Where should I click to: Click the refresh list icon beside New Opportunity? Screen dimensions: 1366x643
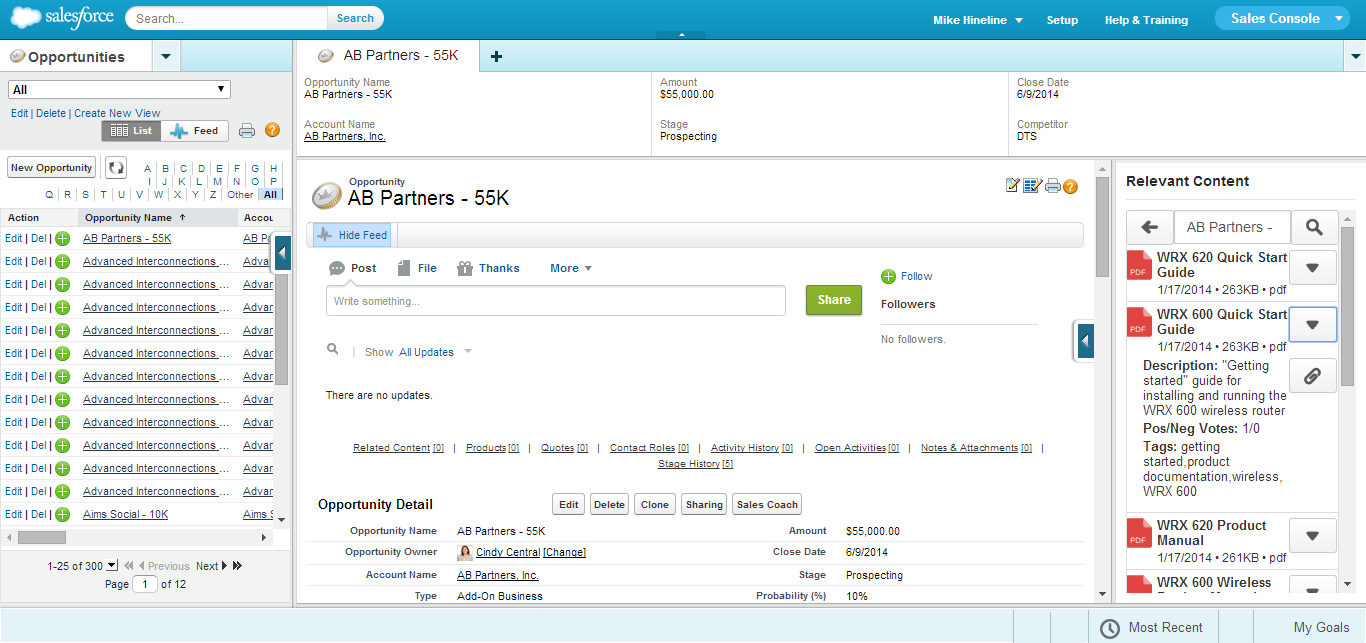pos(116,167)
